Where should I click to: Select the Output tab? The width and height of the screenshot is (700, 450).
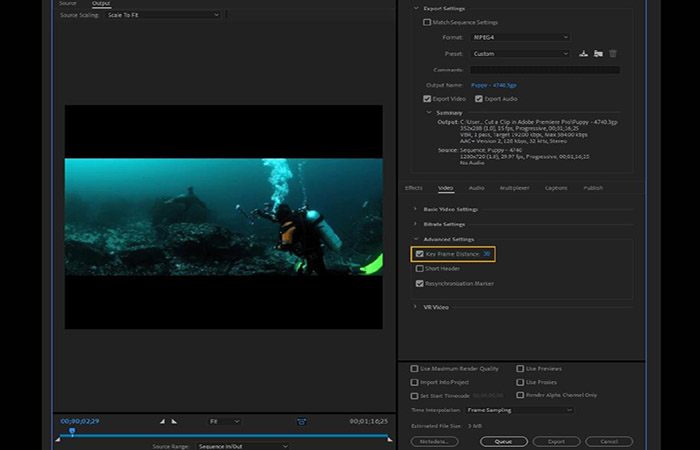click(101, 4)
